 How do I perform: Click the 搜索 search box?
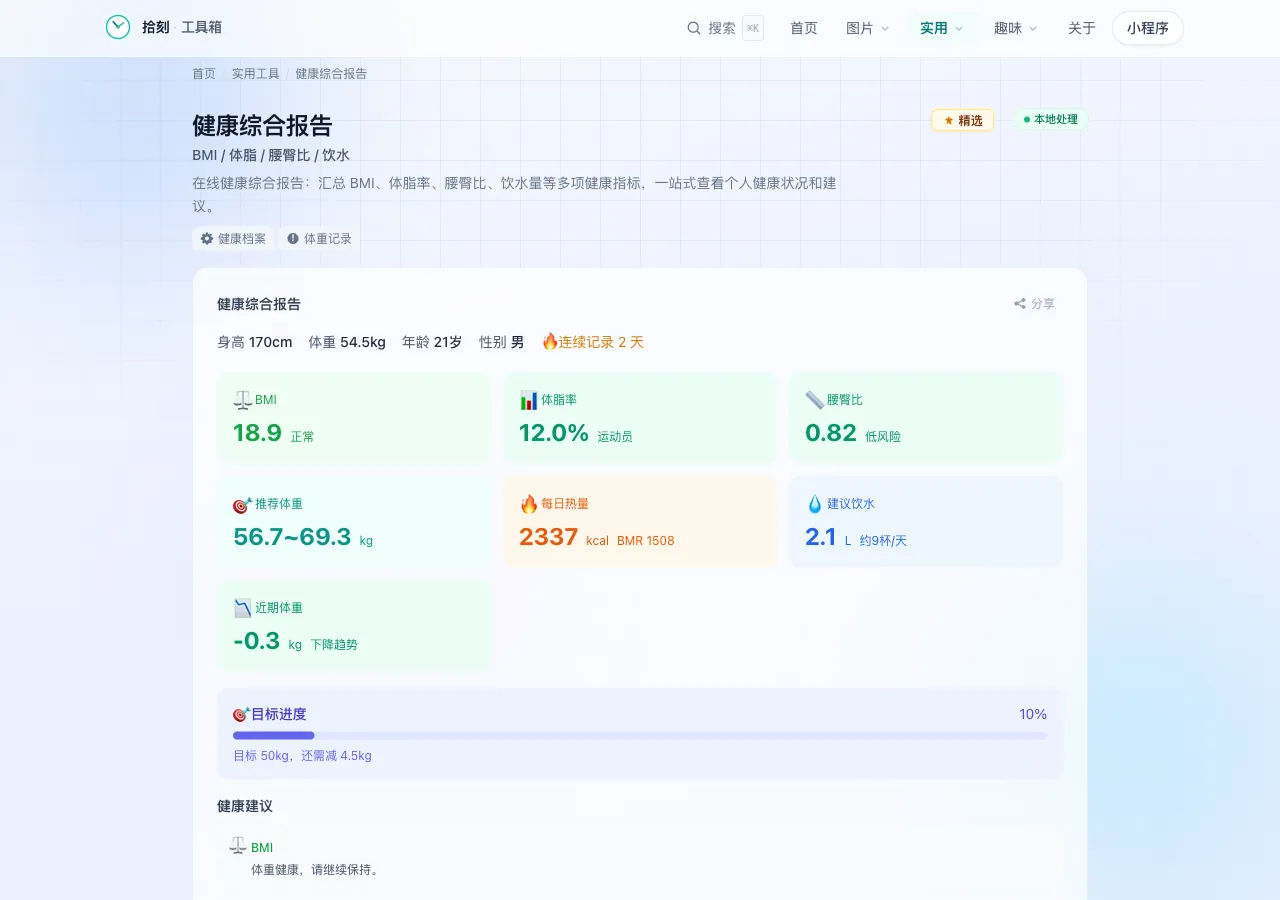click(x=725, y=28)
